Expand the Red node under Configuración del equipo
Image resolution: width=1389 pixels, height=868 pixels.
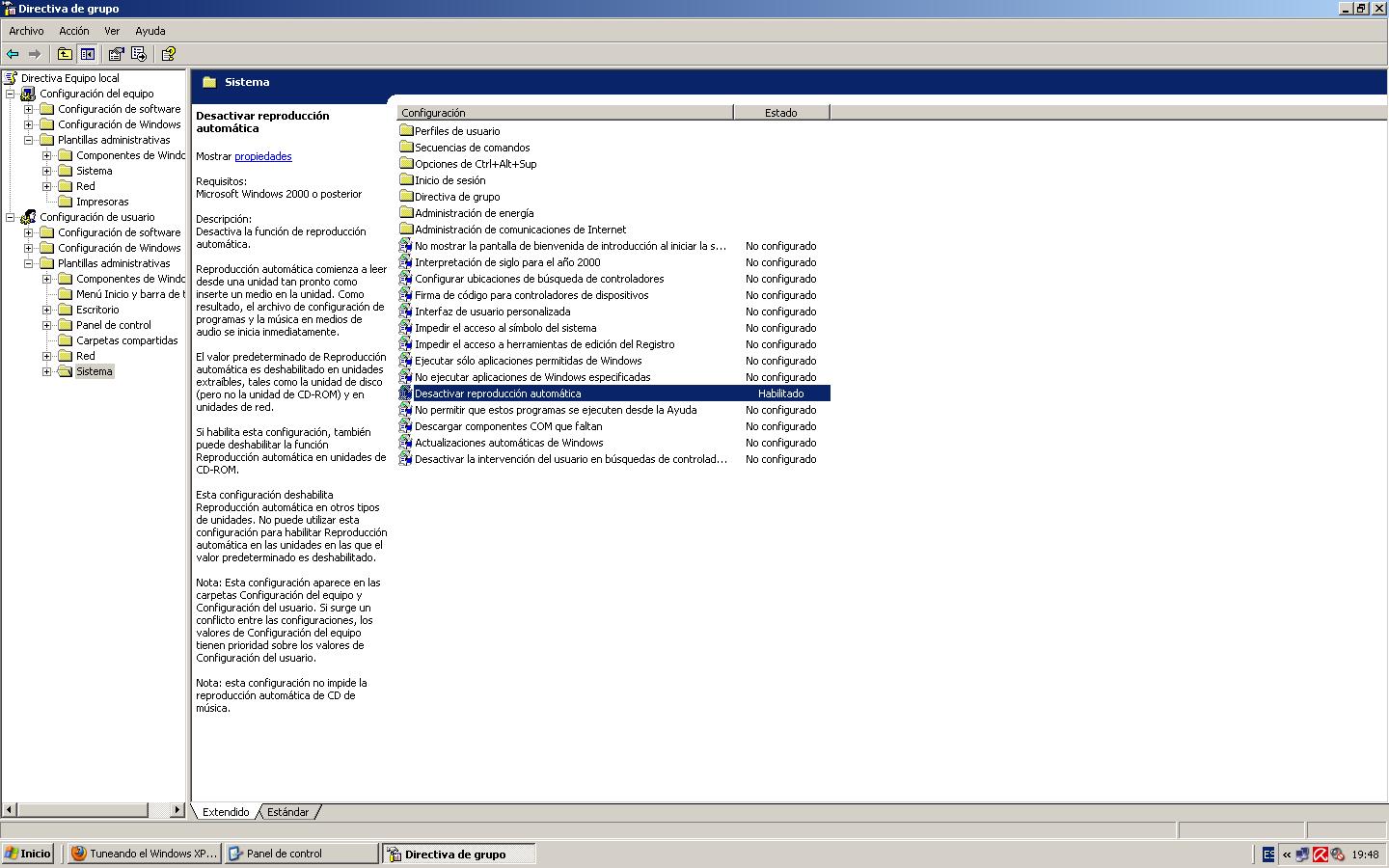tap(47, 186)
